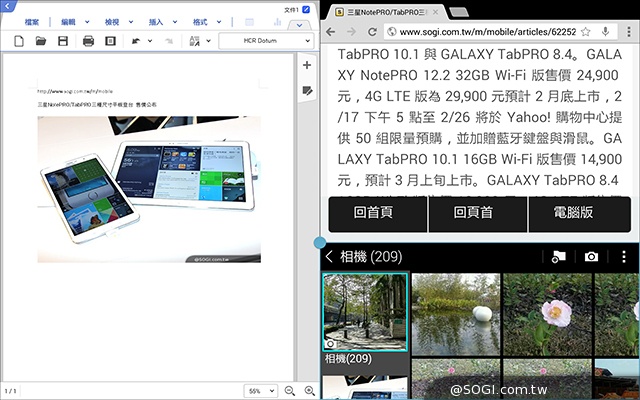Open the 編輯 menu
The height and width of the screenshot is (400, 640).
click(68, 22)
